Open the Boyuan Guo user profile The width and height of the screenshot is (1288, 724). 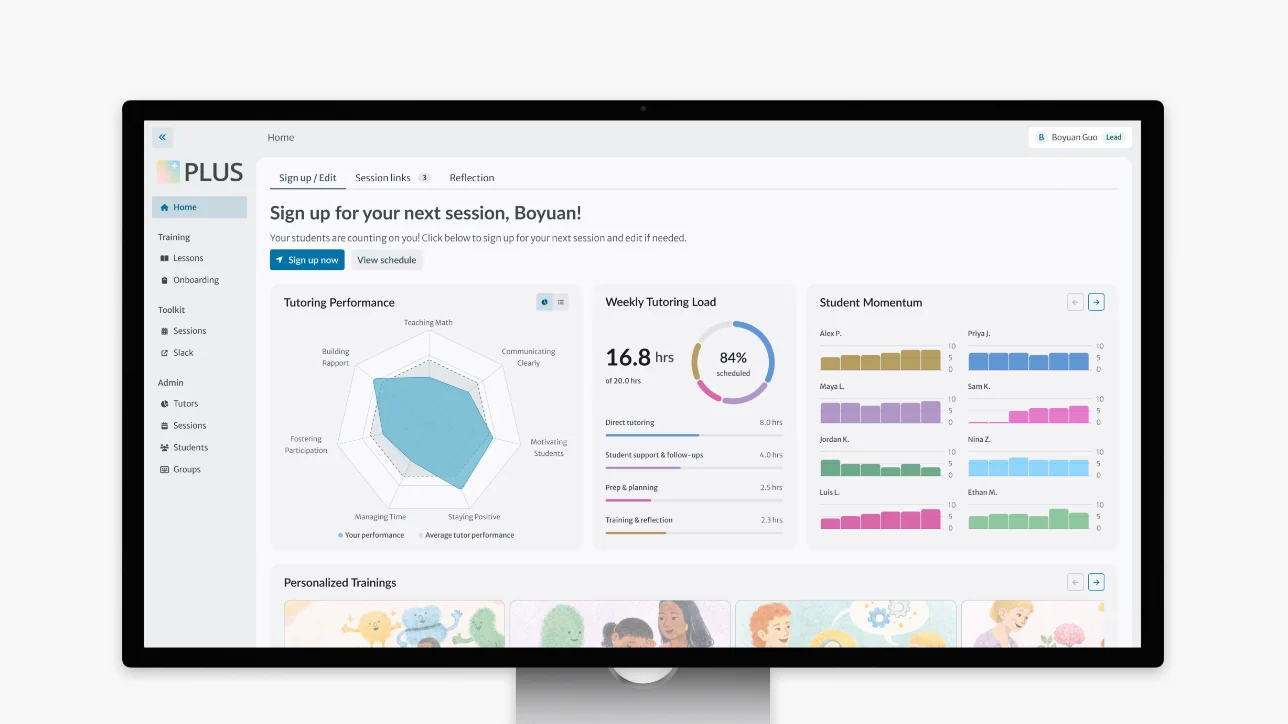1080,137
